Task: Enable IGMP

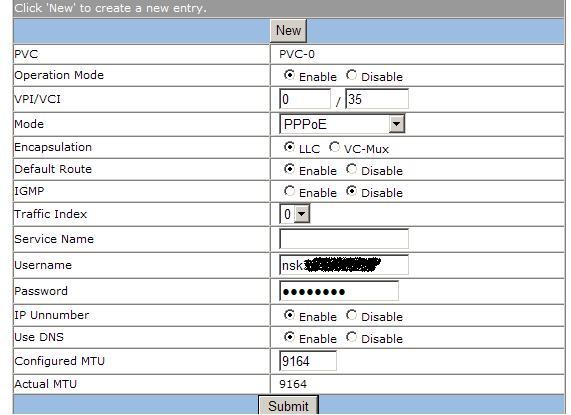Action: click(x=289, y=191)
